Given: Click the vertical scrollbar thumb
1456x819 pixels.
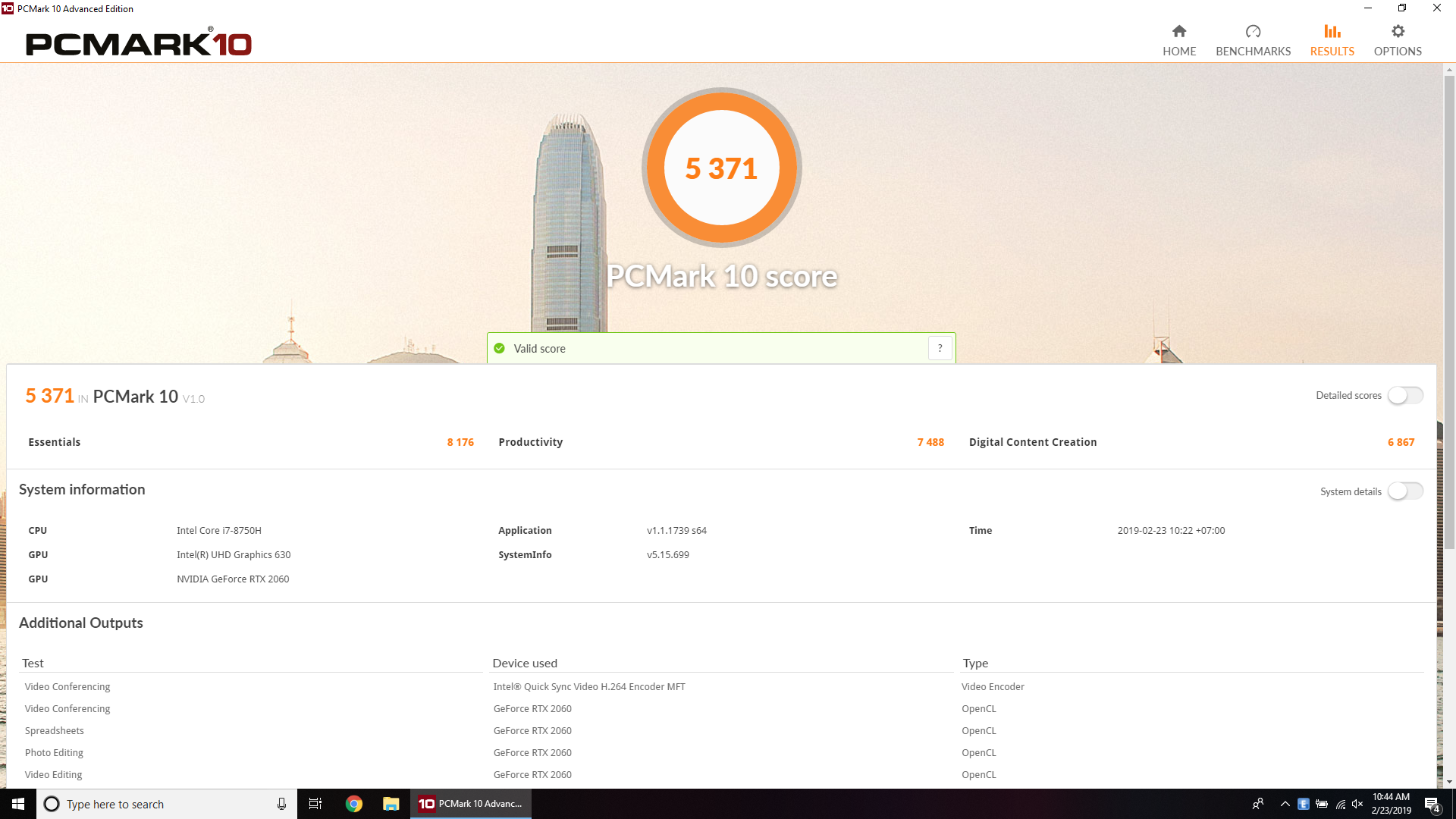Looking at the screenshot, I should (1449, 311).
